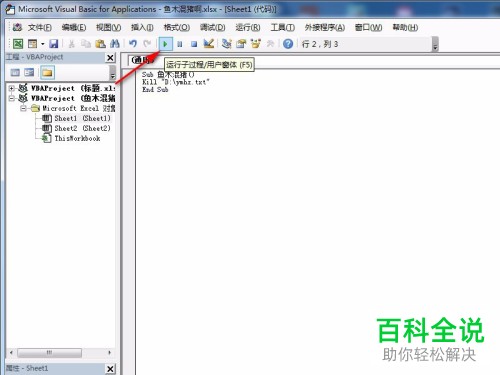Image resolution: width=500 pixels, height=375 pixels.
Task: Expand the VBAProject (标题.xls) node
Action: [x=11, y=88]
